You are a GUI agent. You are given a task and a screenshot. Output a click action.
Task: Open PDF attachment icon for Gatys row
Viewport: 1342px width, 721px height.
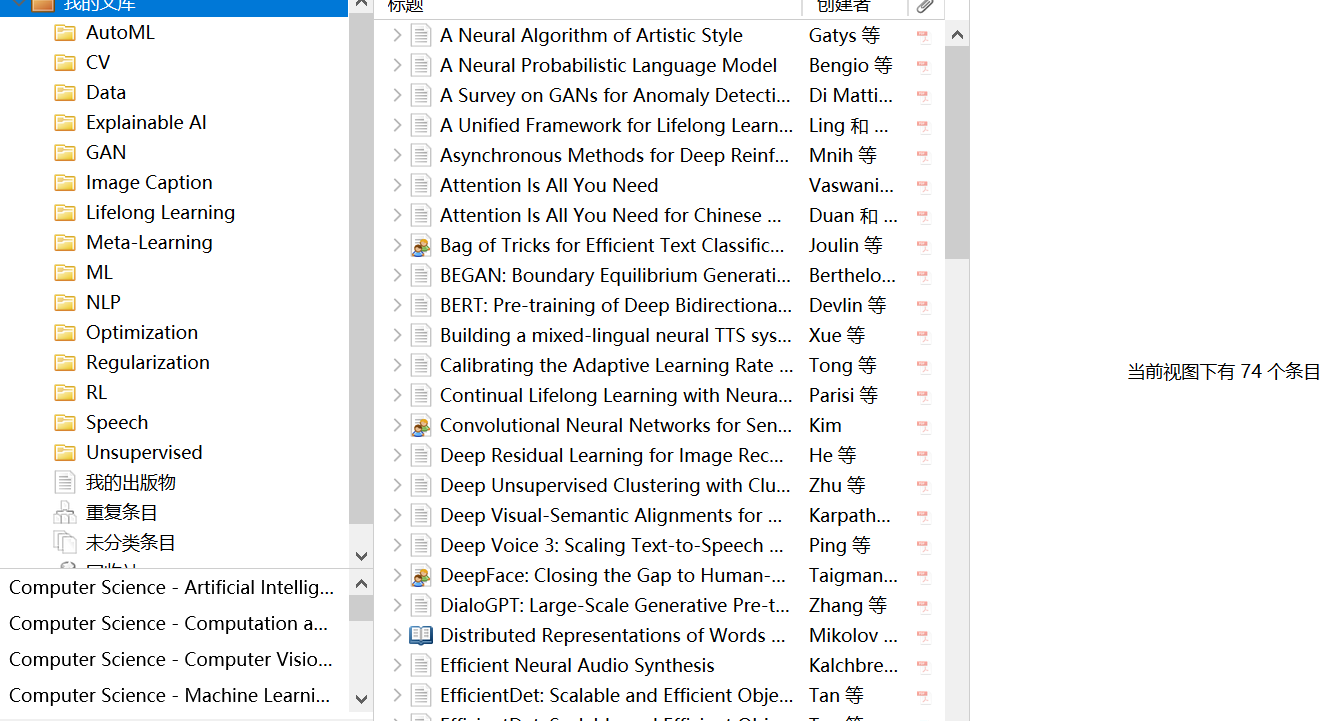tap(923, 37)
